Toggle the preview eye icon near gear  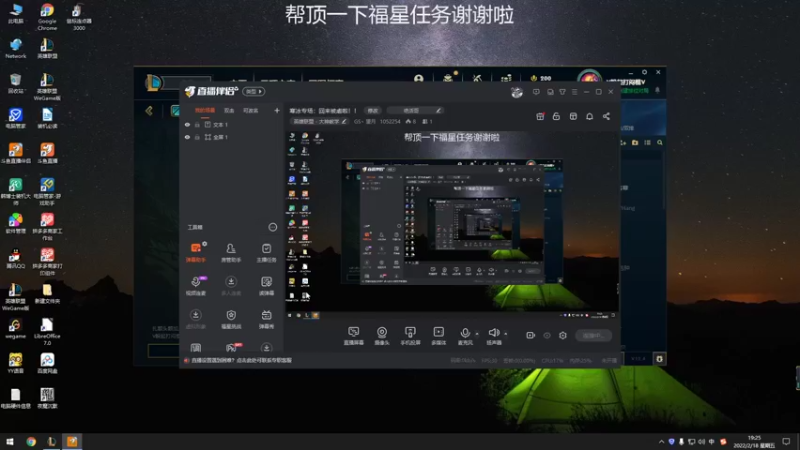click(547, 335)
